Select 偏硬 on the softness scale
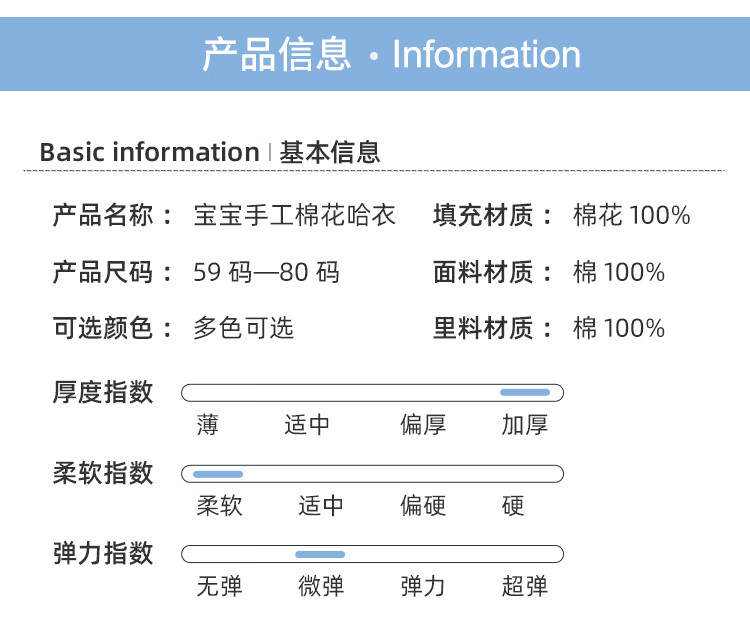 (423, 506)
